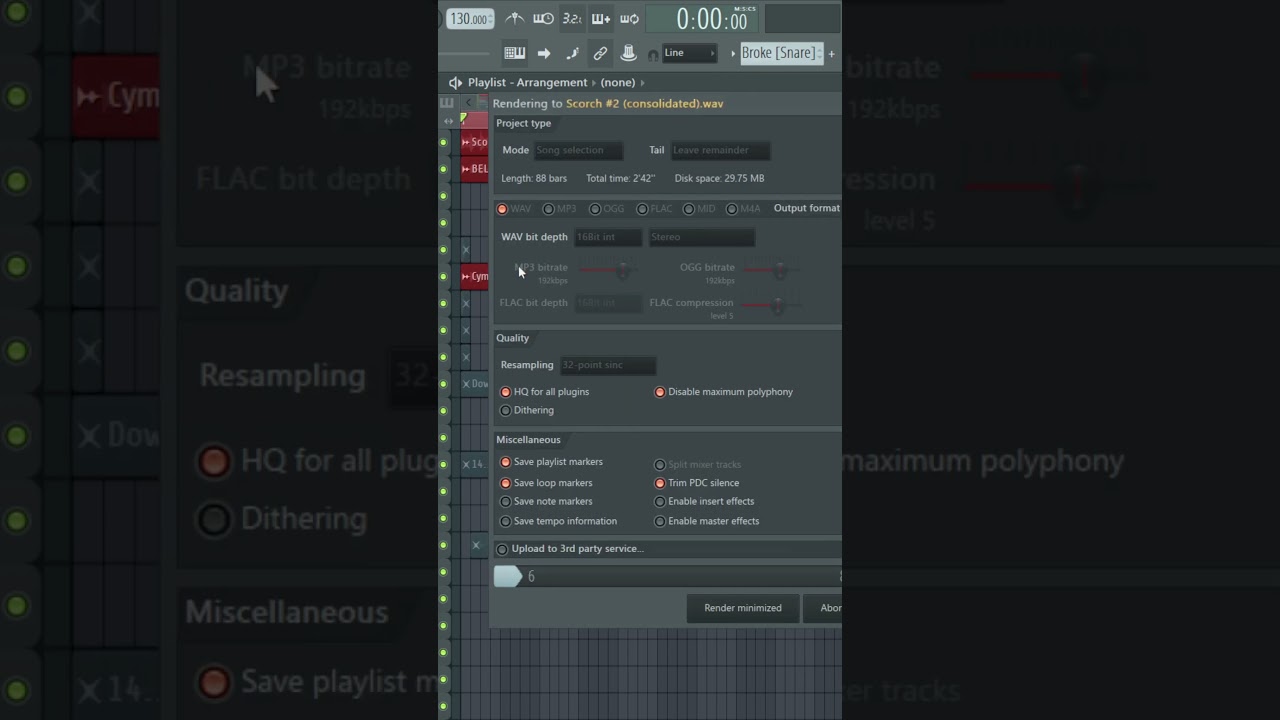This screenshot has height=720, width=1280.
Task: Select MID output format
Action: coord(699,209)
